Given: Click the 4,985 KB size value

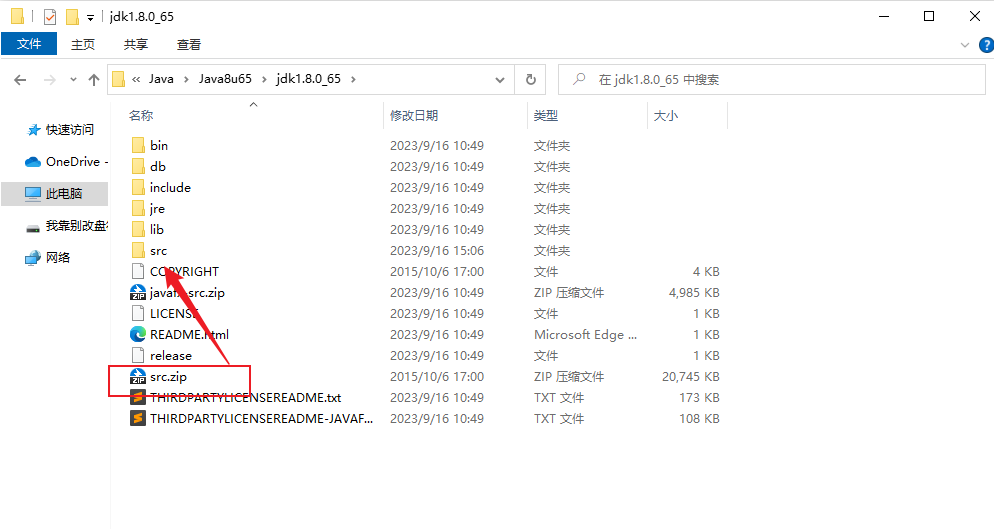Looking at the screenshot, I should [694, 292].
